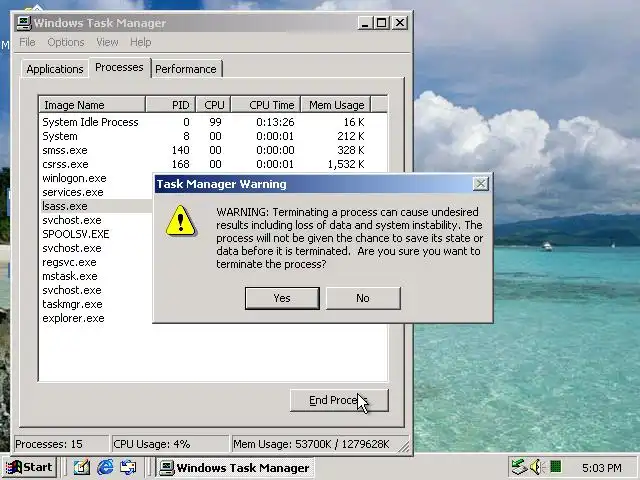640x480 pixels.
Task: Click the yellow warning exclamation icon
Action: pos(180,221)
